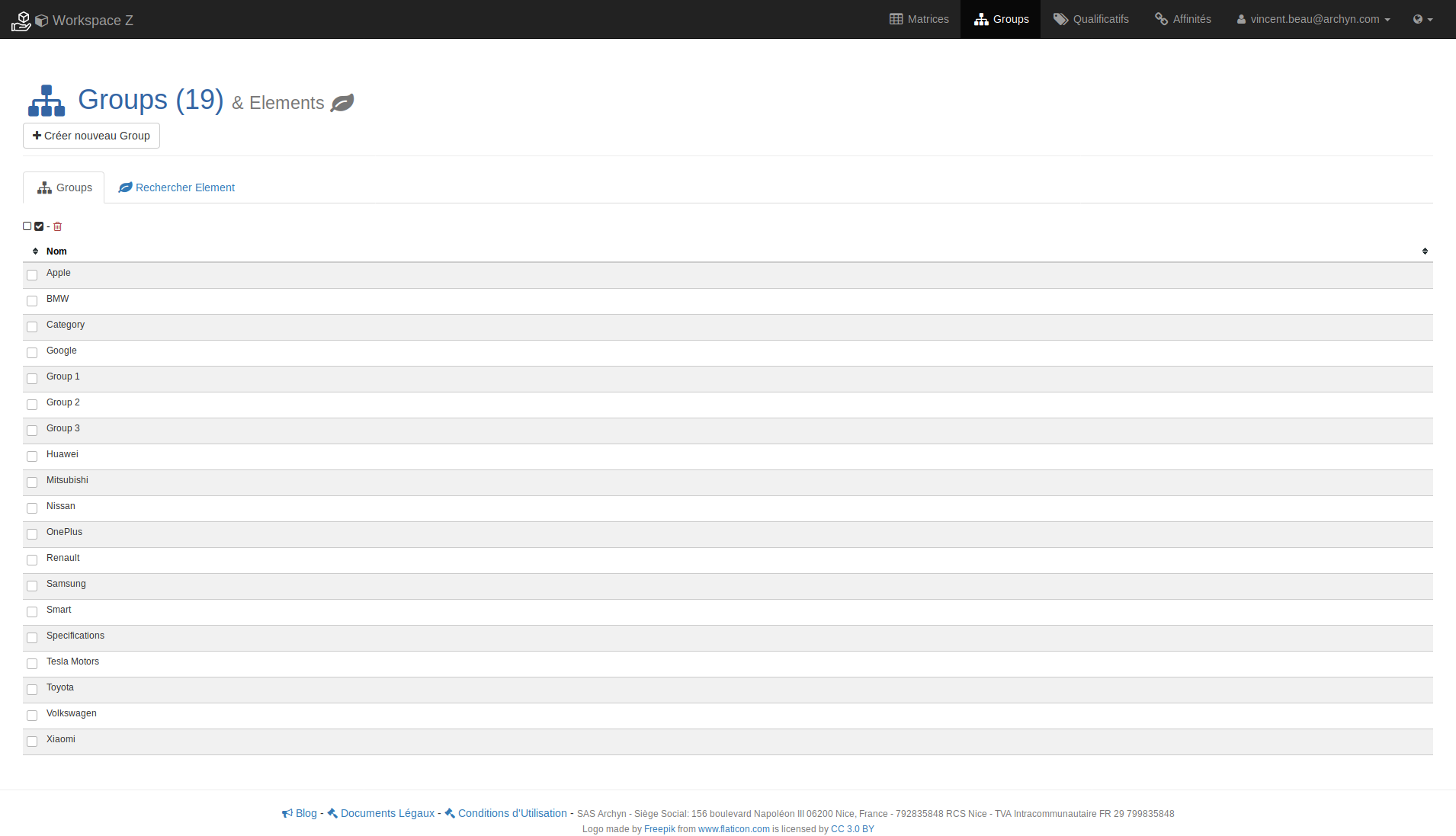Visit the www.flaticon.com link
The height and width of the screenshot is (836, 1456).
click(734, 829)
